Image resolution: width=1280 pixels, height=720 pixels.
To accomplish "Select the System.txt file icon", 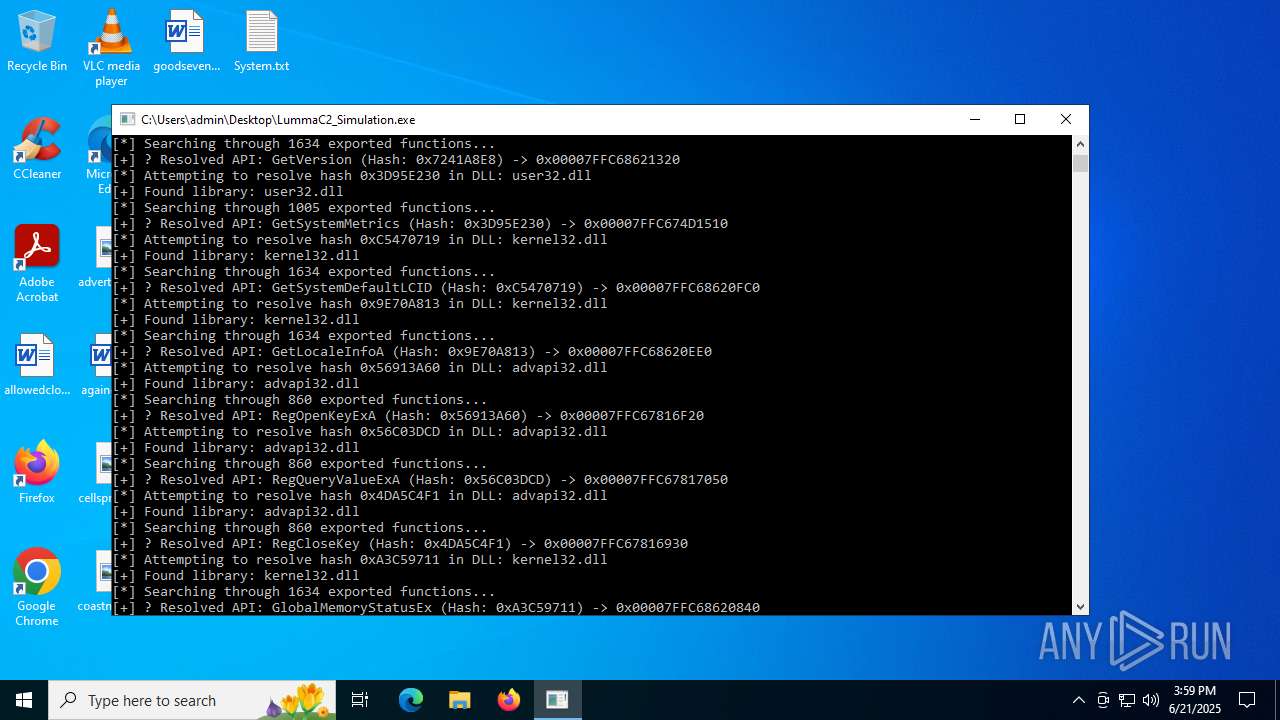I will coord(261,42).
